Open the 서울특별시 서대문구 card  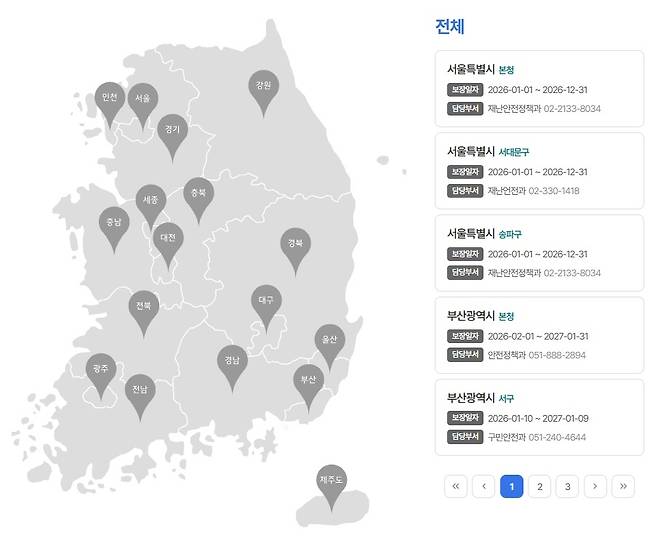click(539, 171)
